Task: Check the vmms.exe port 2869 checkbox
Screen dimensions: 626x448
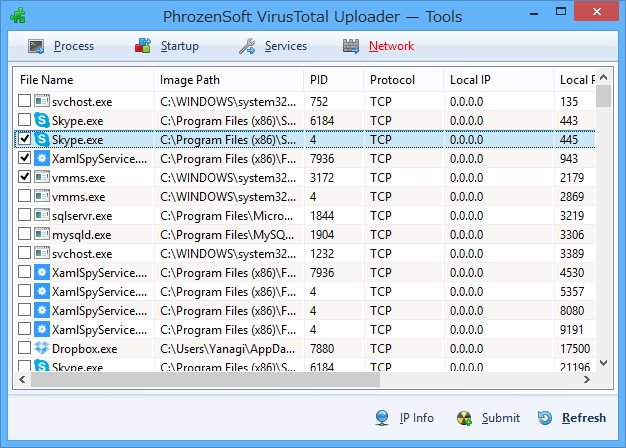Action: point(24,196)
